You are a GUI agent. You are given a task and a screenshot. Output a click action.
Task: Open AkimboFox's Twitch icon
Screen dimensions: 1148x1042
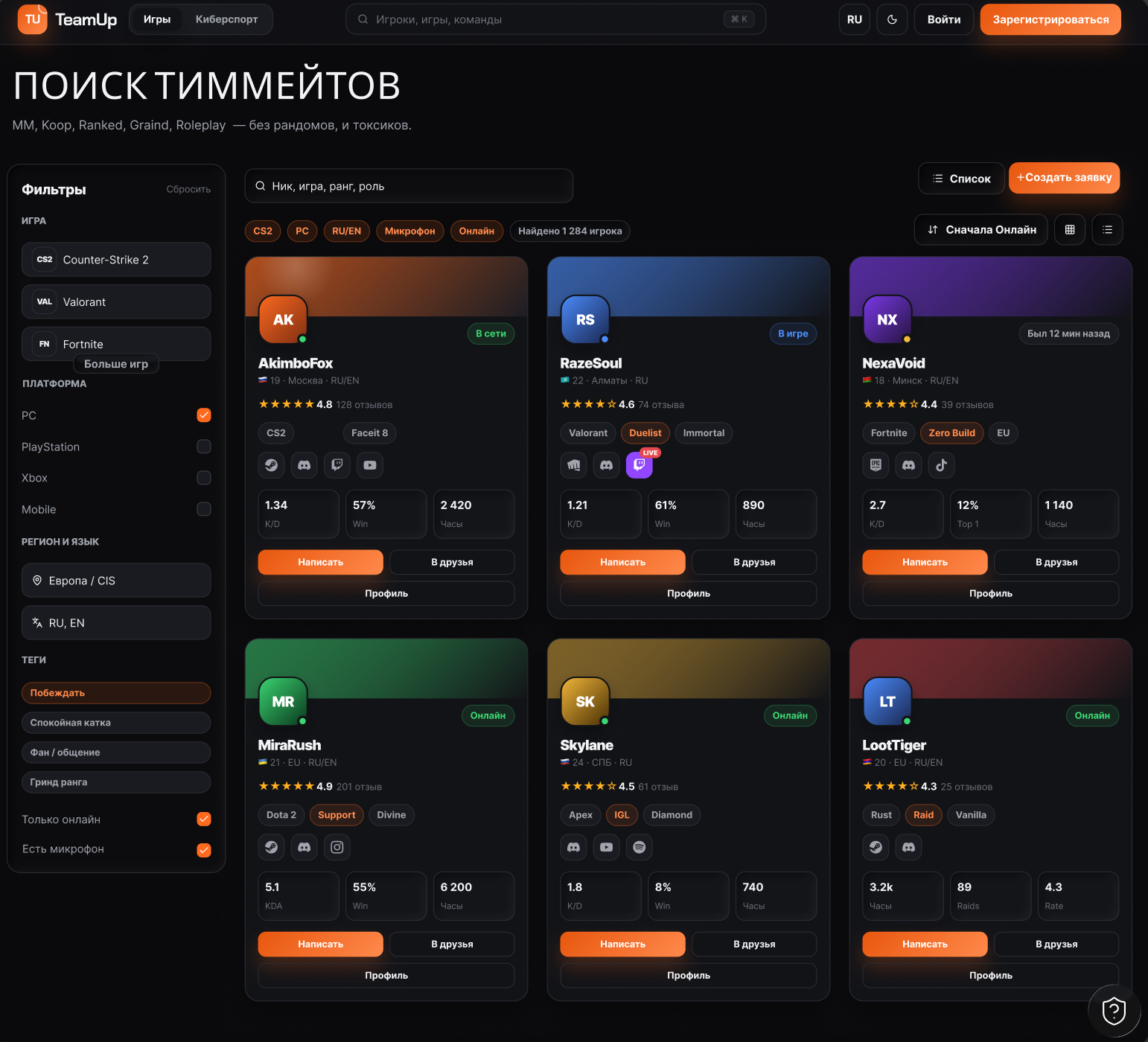point(337,465)
